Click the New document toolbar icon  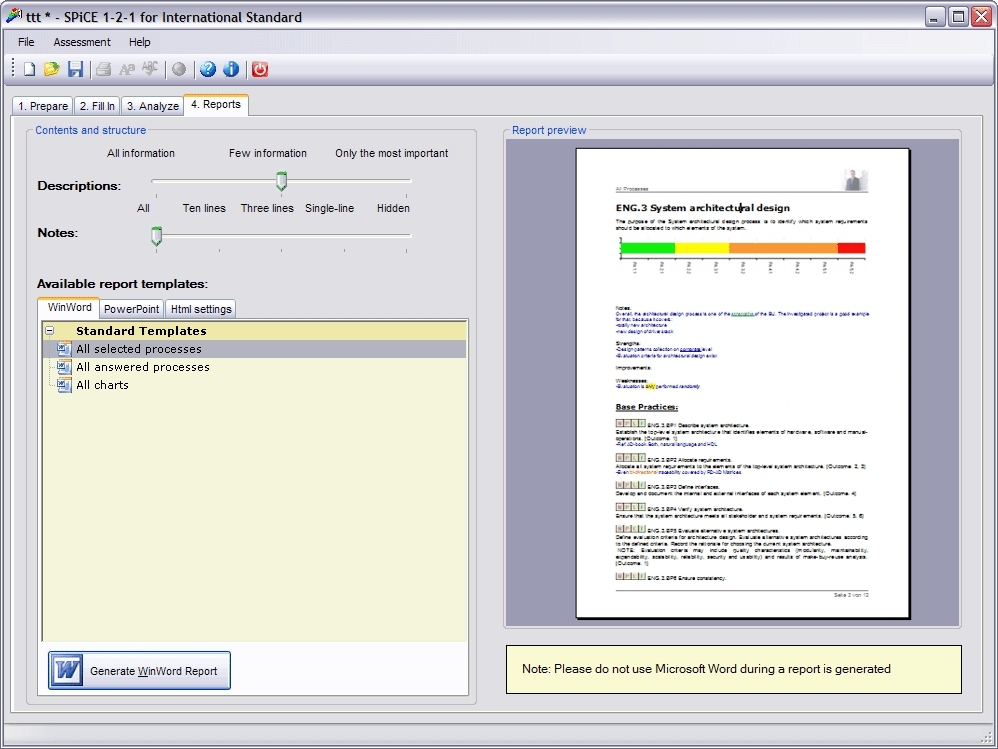coord(29,69)
